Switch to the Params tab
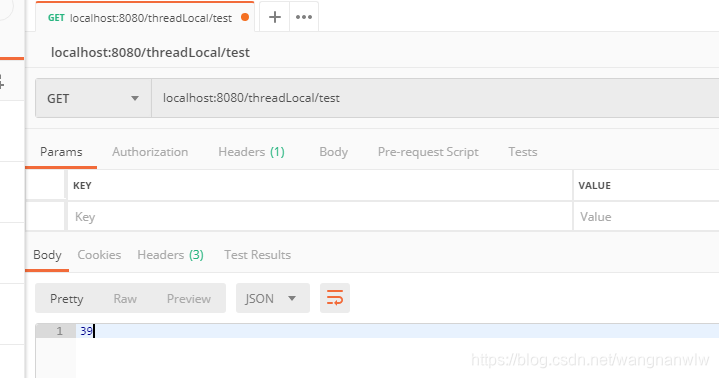Viewport: 719px width, 378px height. (x=61, y=152)
